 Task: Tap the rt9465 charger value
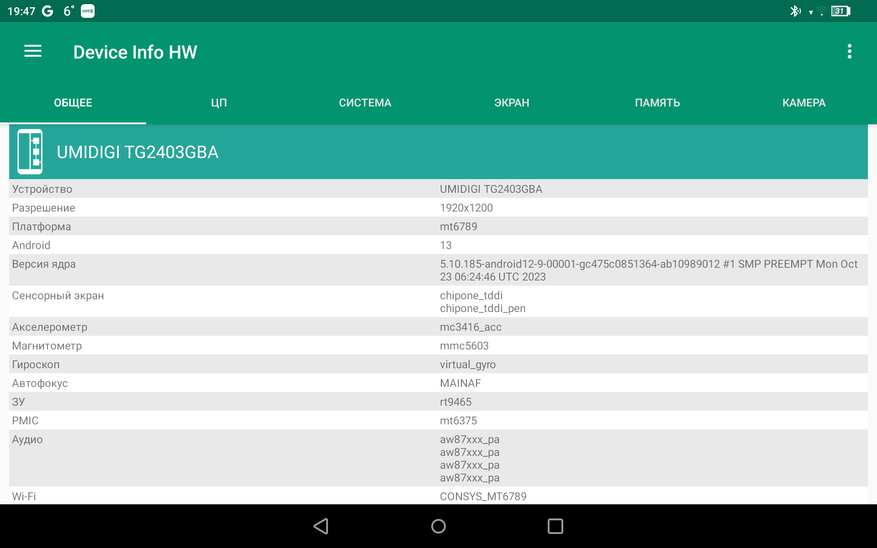point(455,402)
